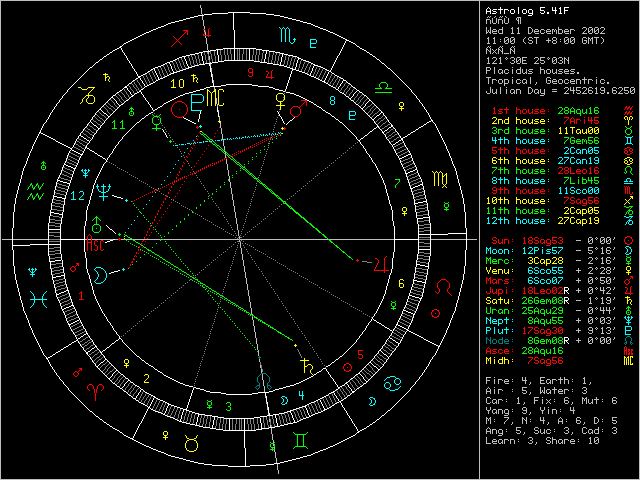Click the 'Car: 1, Fix: 6, Mut: 6' line
Image resolution: width=640 pixels, height=480 pixels.
(551, 401)
